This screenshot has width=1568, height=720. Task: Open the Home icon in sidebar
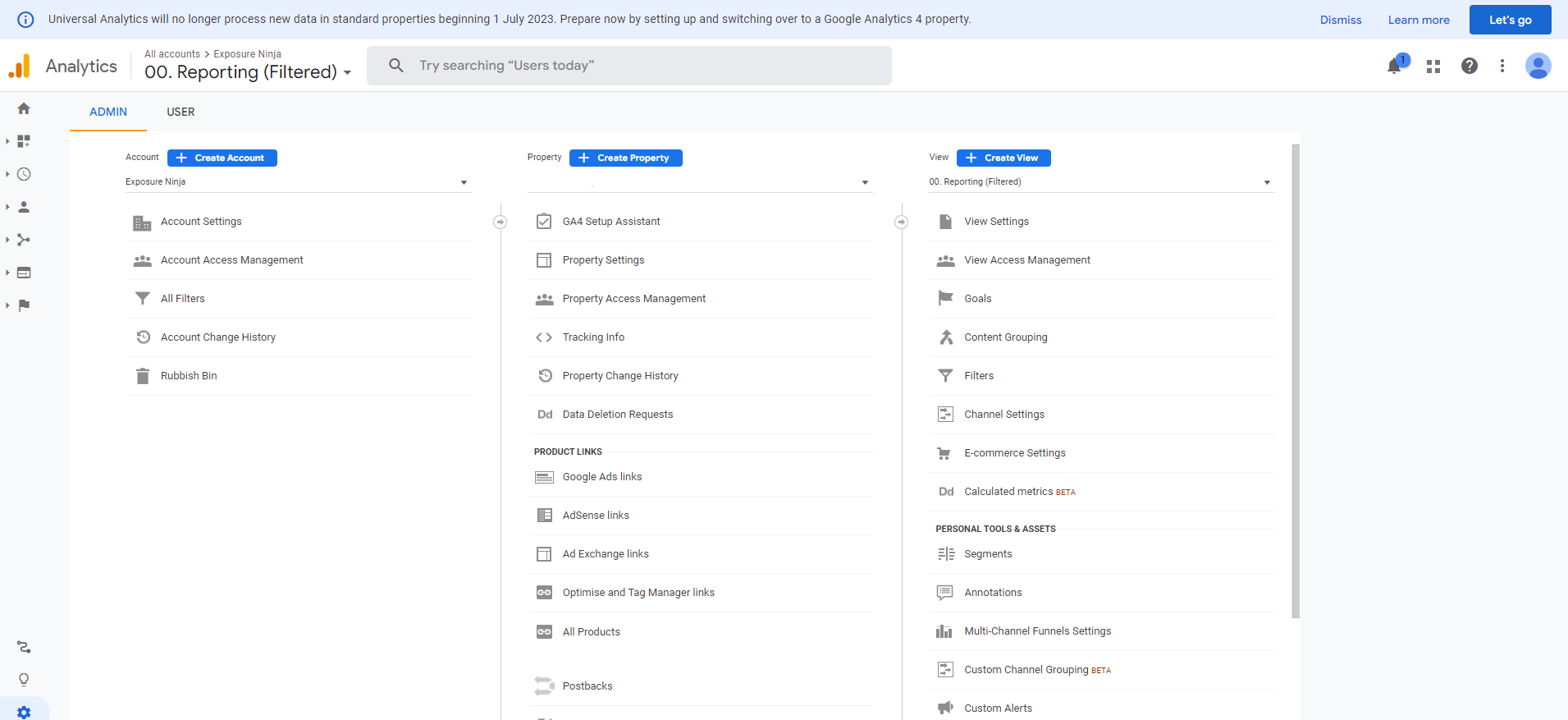24,108
